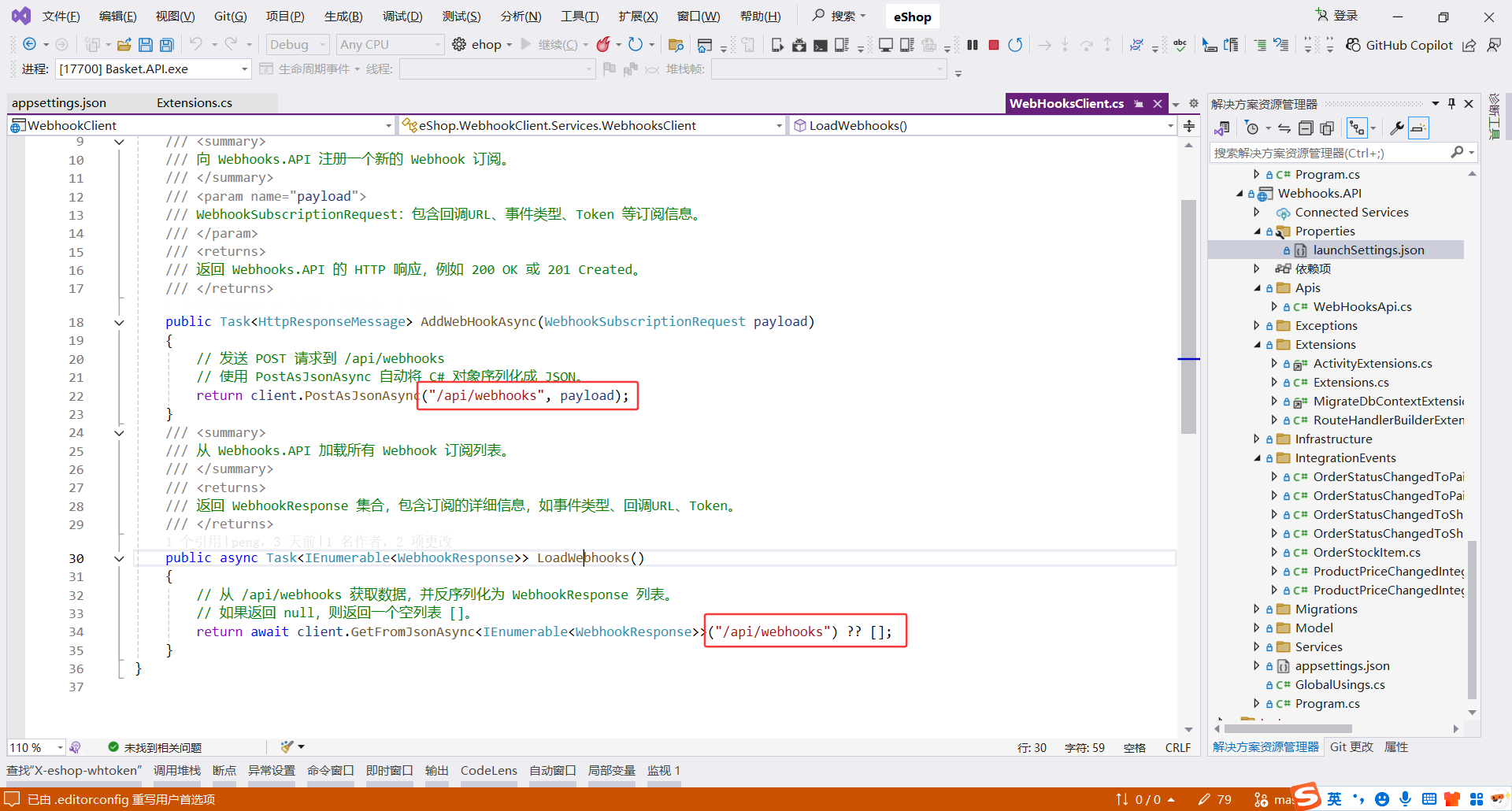Viewport: 1512px width, 811px height.
Task: Collapse the summary comment at line 24
Action: pos(119,432)
